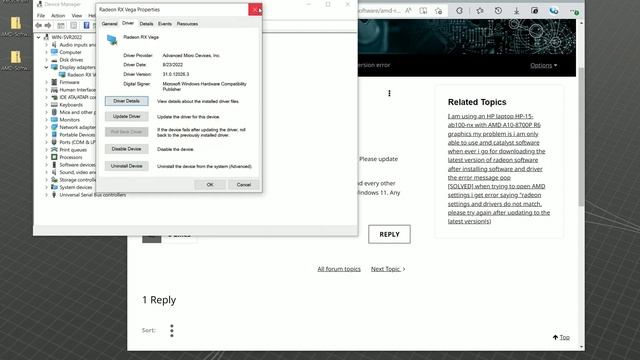This screenshot has height=360, width=640.
Task: Open the Options dropdown on forum page
Action: click(x=544, y=65)
